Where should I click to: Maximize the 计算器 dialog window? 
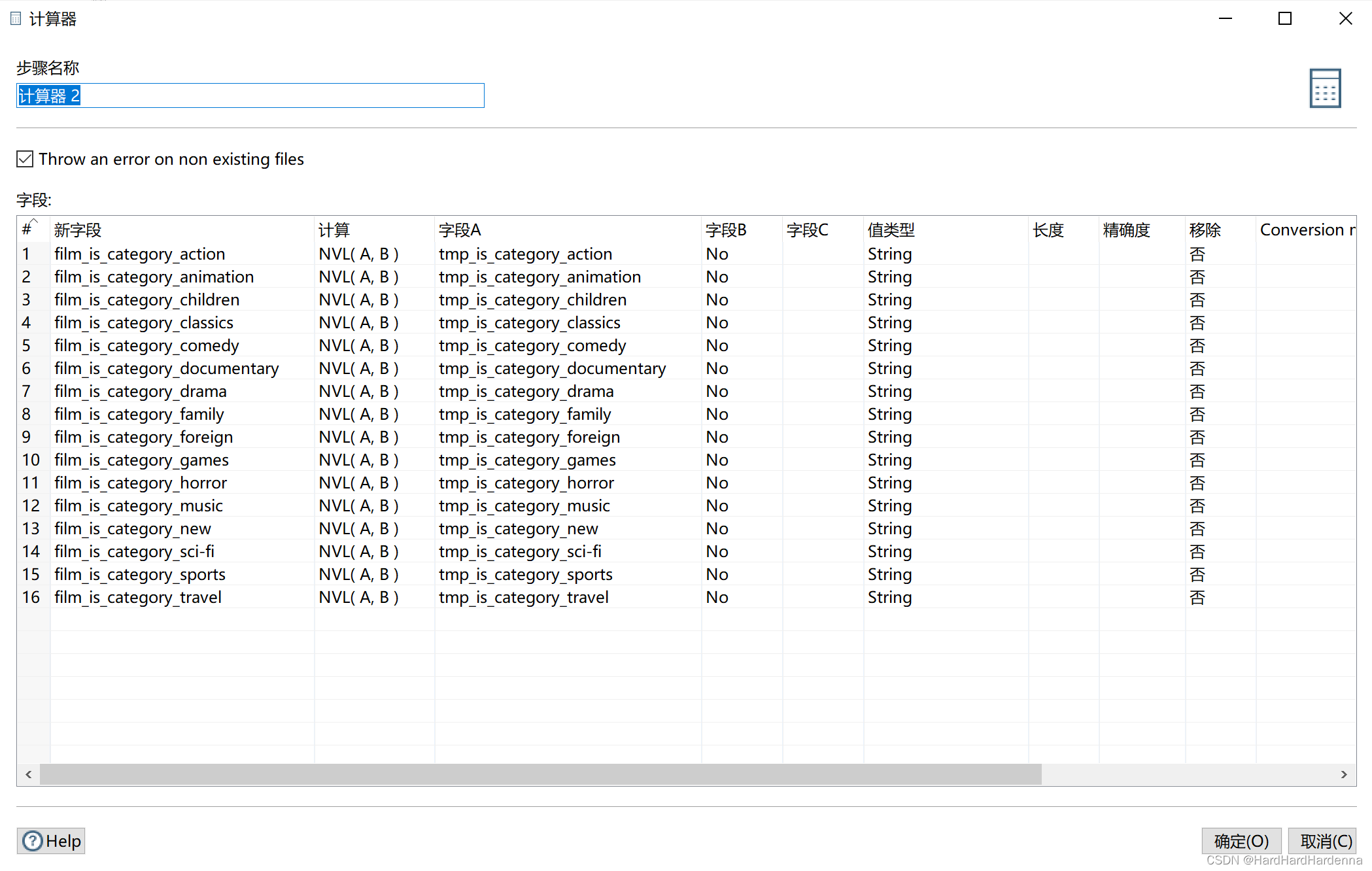point(1285,18)
